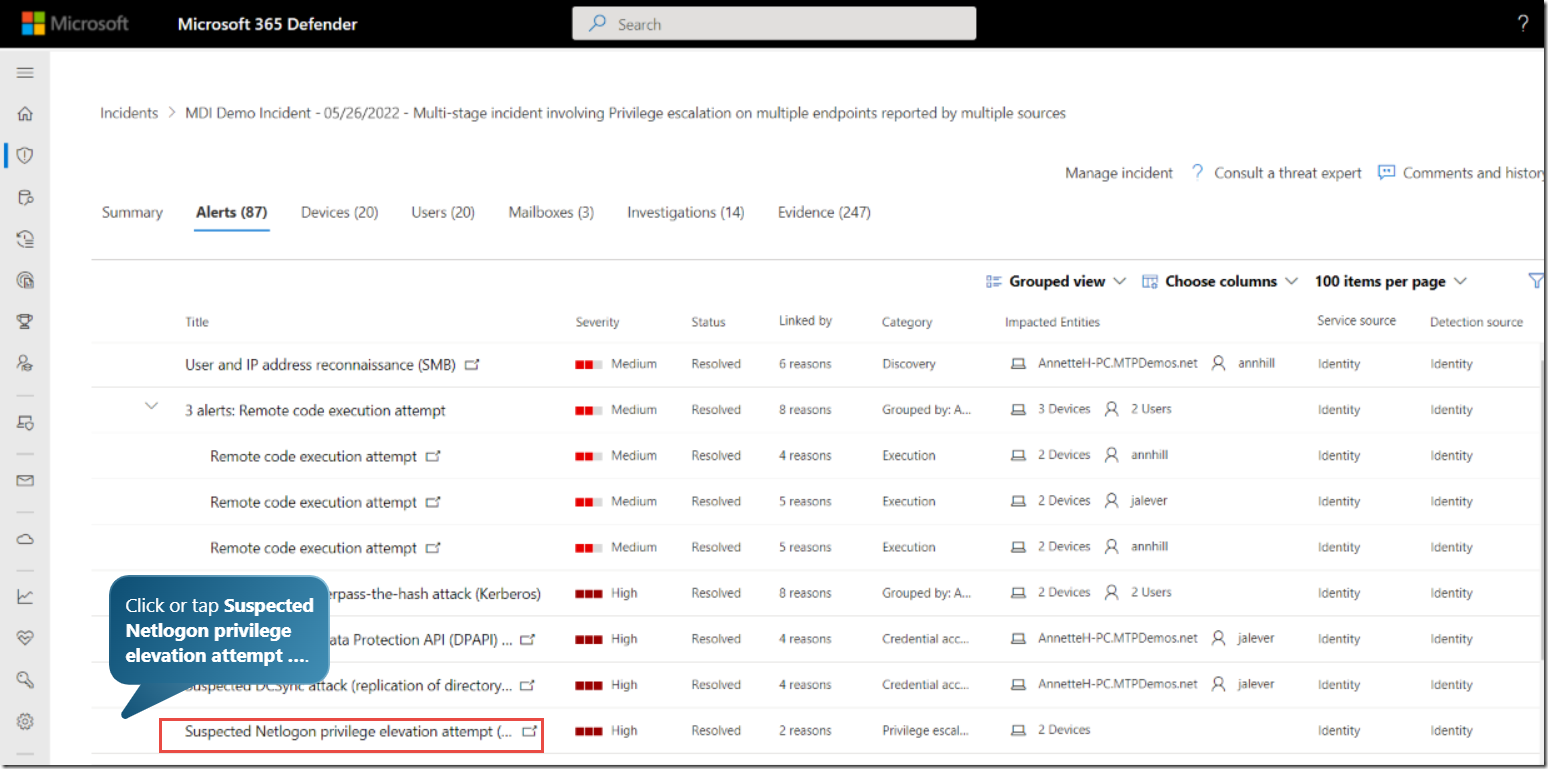Click Privilege escal... category cell
The image size is (1548, 769).
[925, 730]
